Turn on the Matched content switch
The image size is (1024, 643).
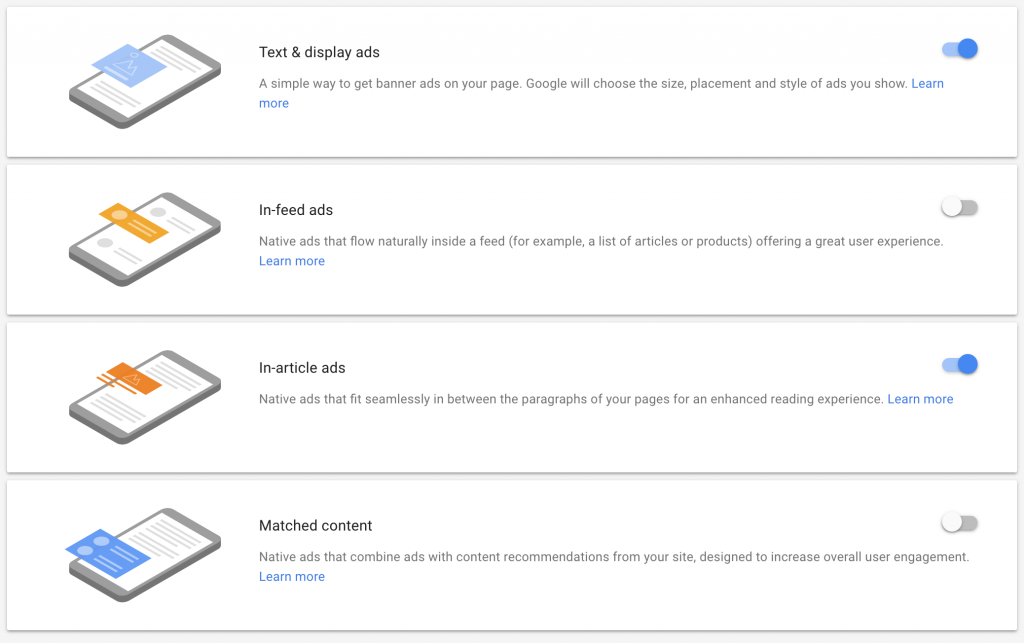coord(959,522)
